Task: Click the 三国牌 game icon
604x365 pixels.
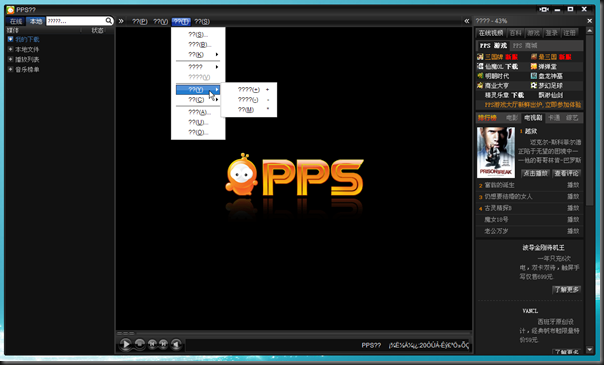Action: 480,57
